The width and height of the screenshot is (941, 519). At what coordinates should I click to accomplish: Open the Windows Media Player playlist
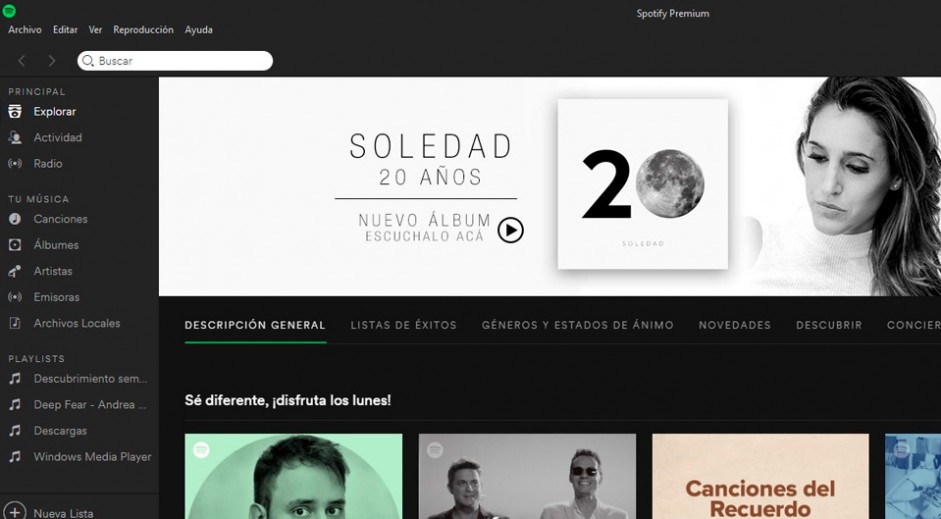(92, 457)
